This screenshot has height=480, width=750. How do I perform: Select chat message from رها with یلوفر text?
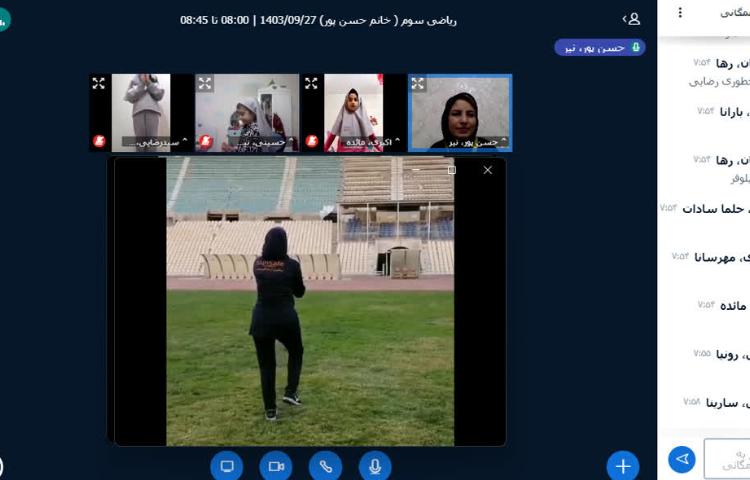tap(721, 169)
